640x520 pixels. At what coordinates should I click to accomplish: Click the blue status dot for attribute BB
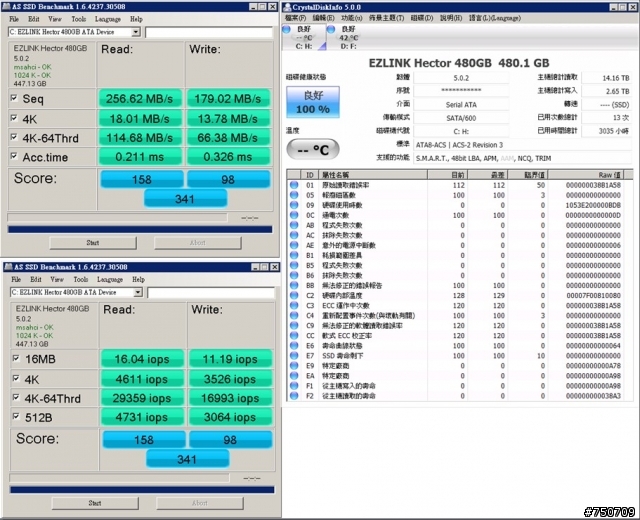(x=293, y=285)
